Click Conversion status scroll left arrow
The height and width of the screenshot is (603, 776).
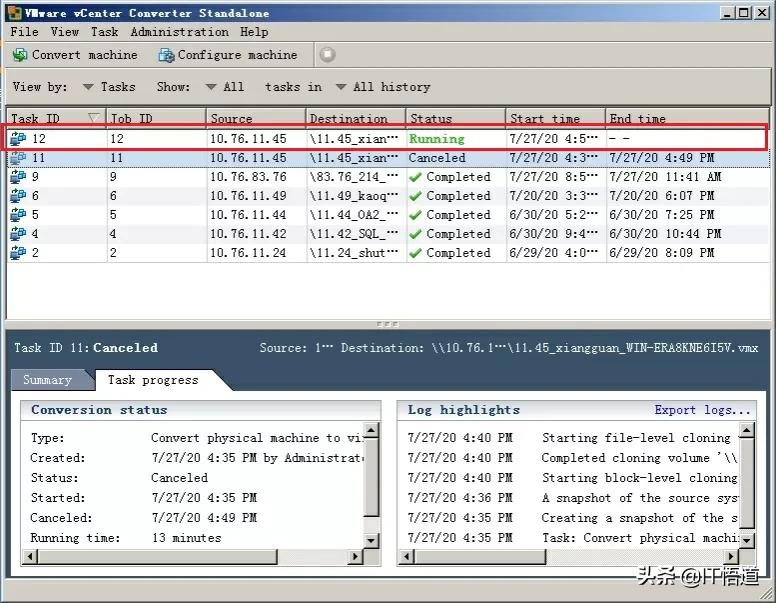tap(30, 556)
